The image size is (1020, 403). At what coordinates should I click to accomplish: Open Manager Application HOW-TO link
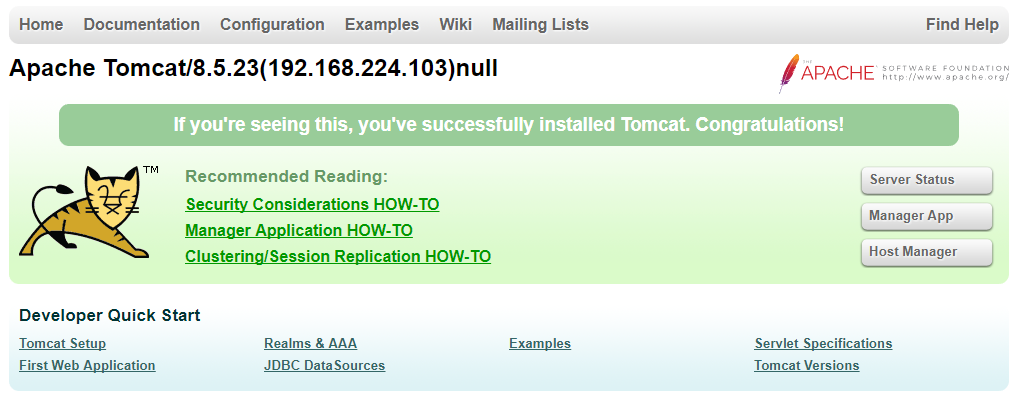[299, 231]
